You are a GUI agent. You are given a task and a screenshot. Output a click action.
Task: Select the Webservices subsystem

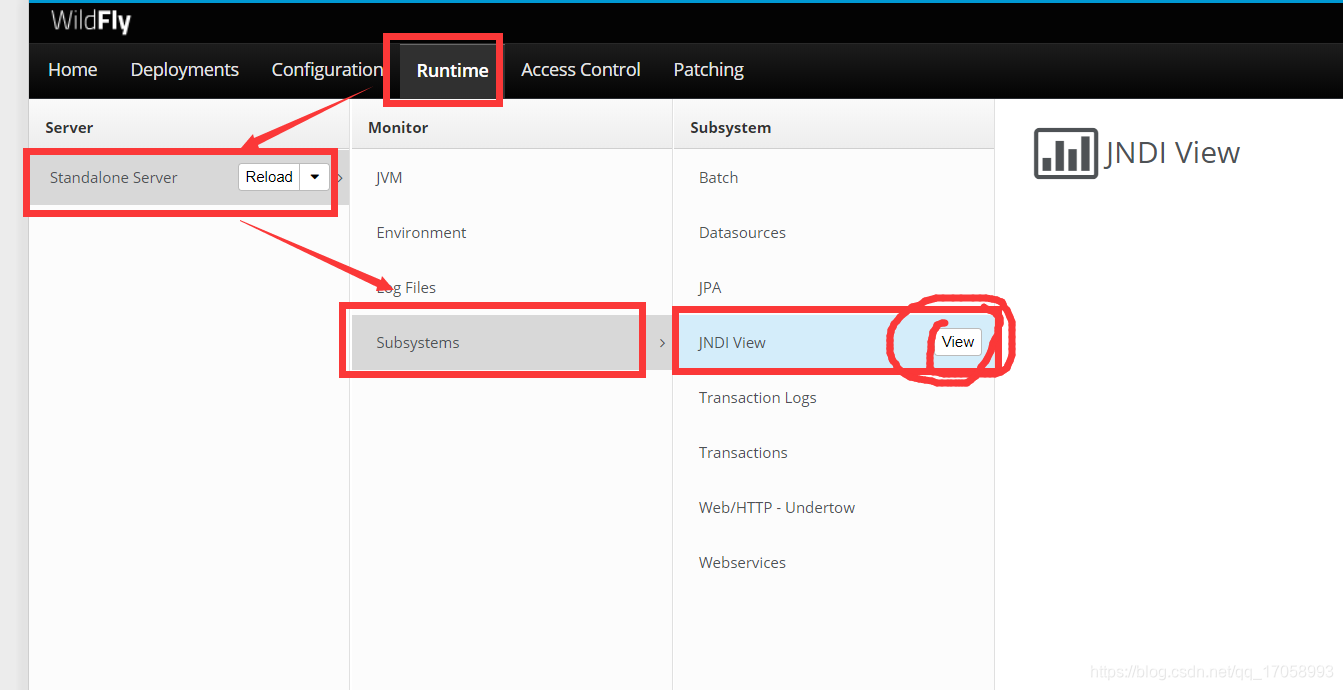[742, 563]
